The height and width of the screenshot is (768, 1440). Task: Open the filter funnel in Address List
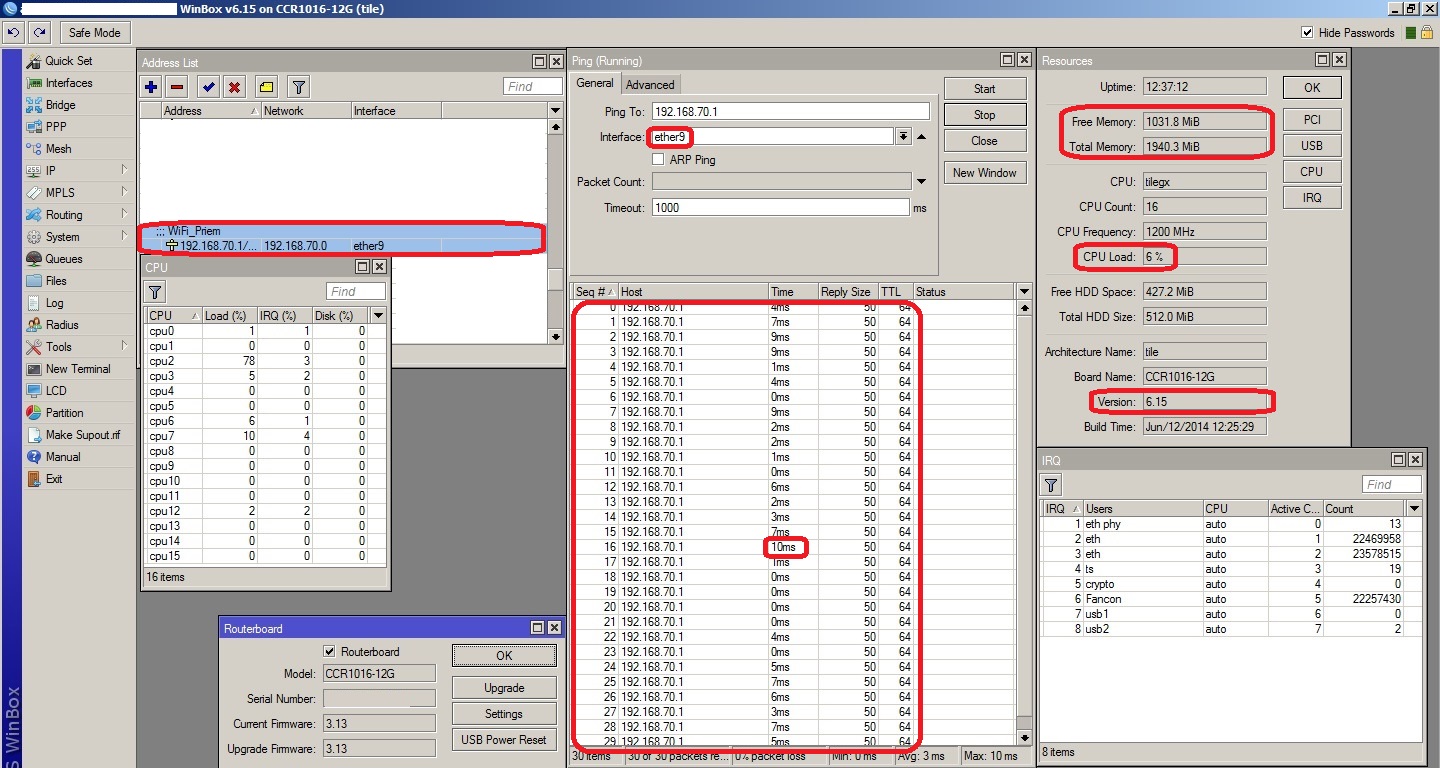coord(298,87)
